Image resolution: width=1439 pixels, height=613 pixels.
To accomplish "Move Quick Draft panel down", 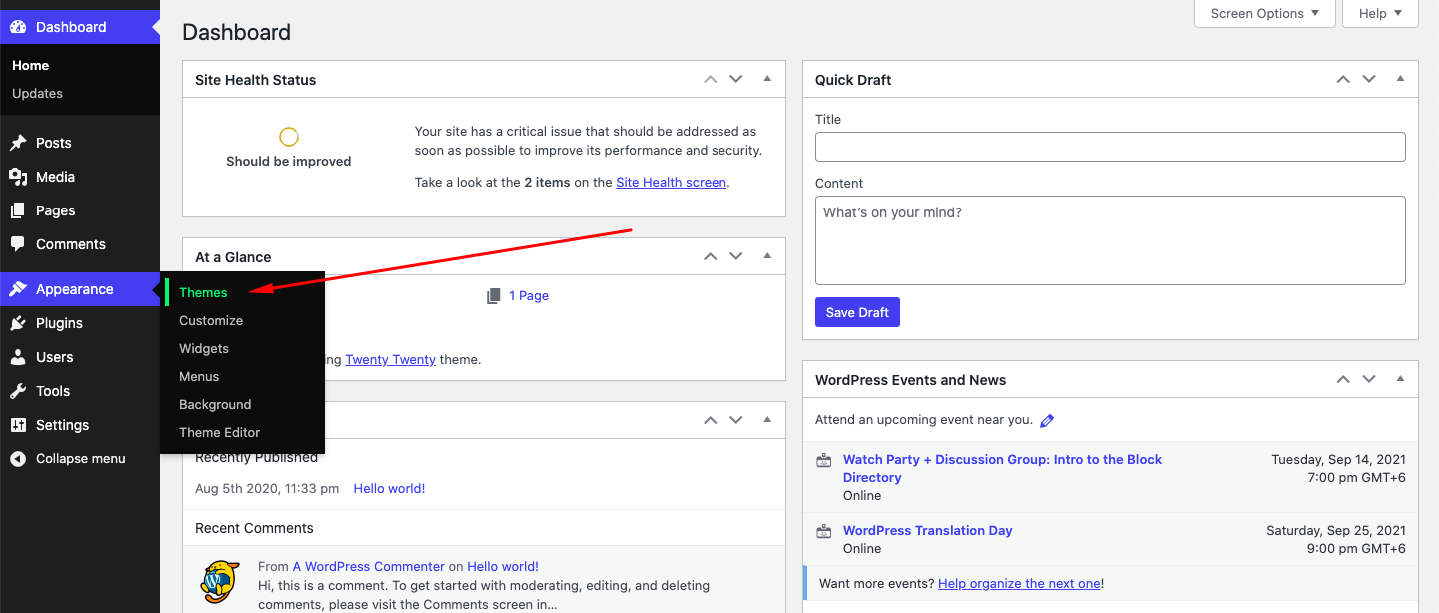I will pyautogui.click(x=1369, y=79).
